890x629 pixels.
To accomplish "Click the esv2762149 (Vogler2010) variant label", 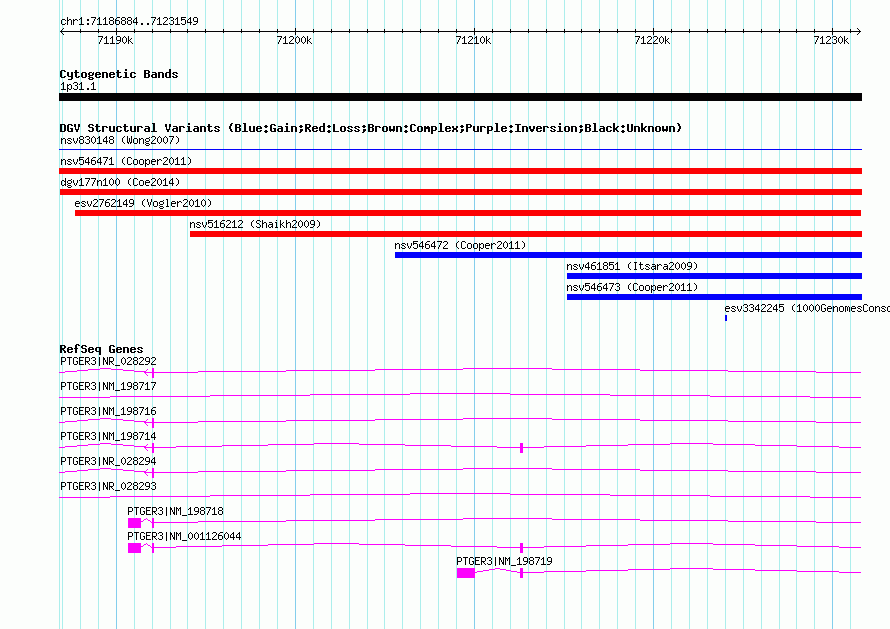I will 143,203.
